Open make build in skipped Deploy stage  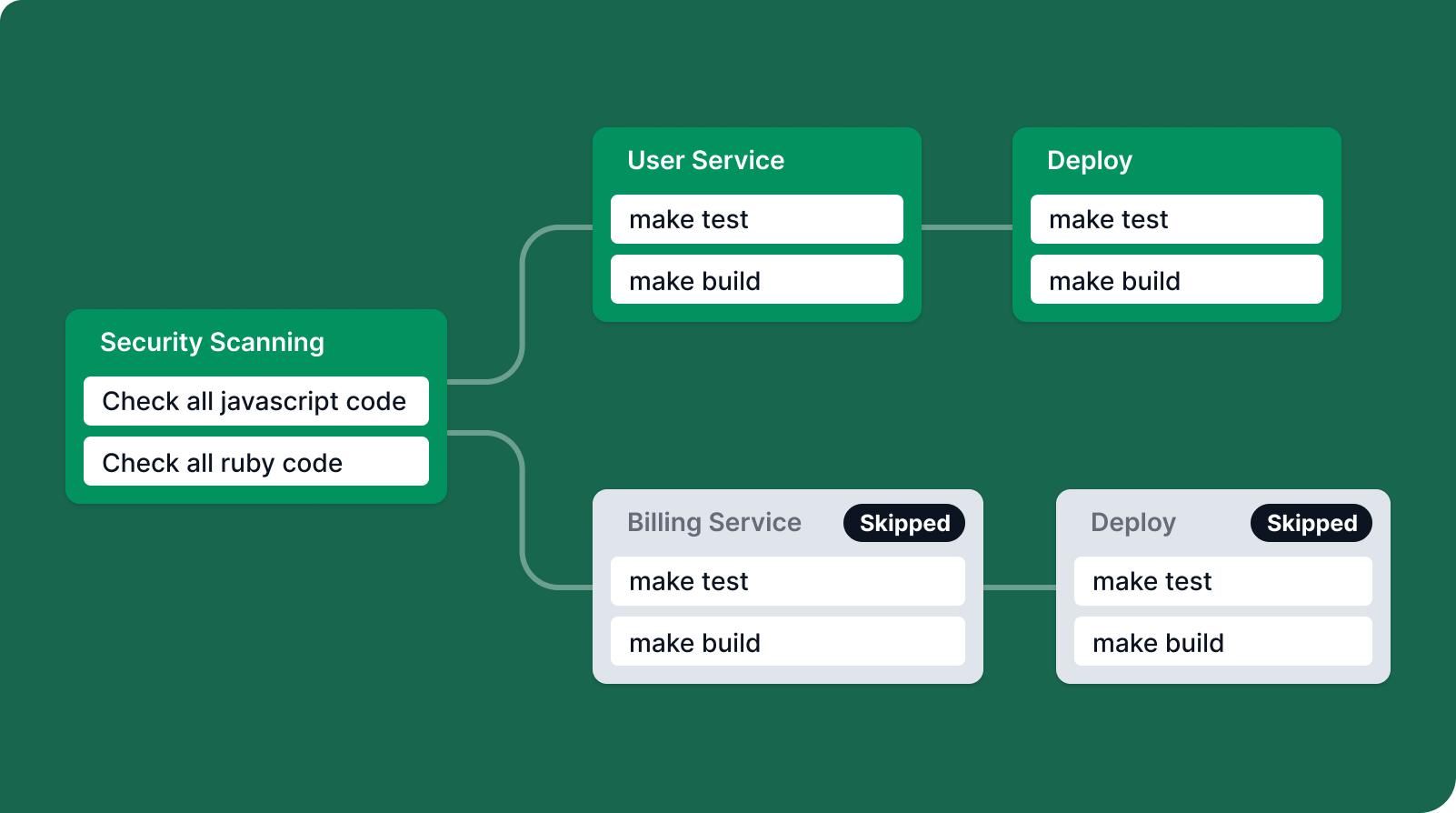click(x=1223, y=641)
